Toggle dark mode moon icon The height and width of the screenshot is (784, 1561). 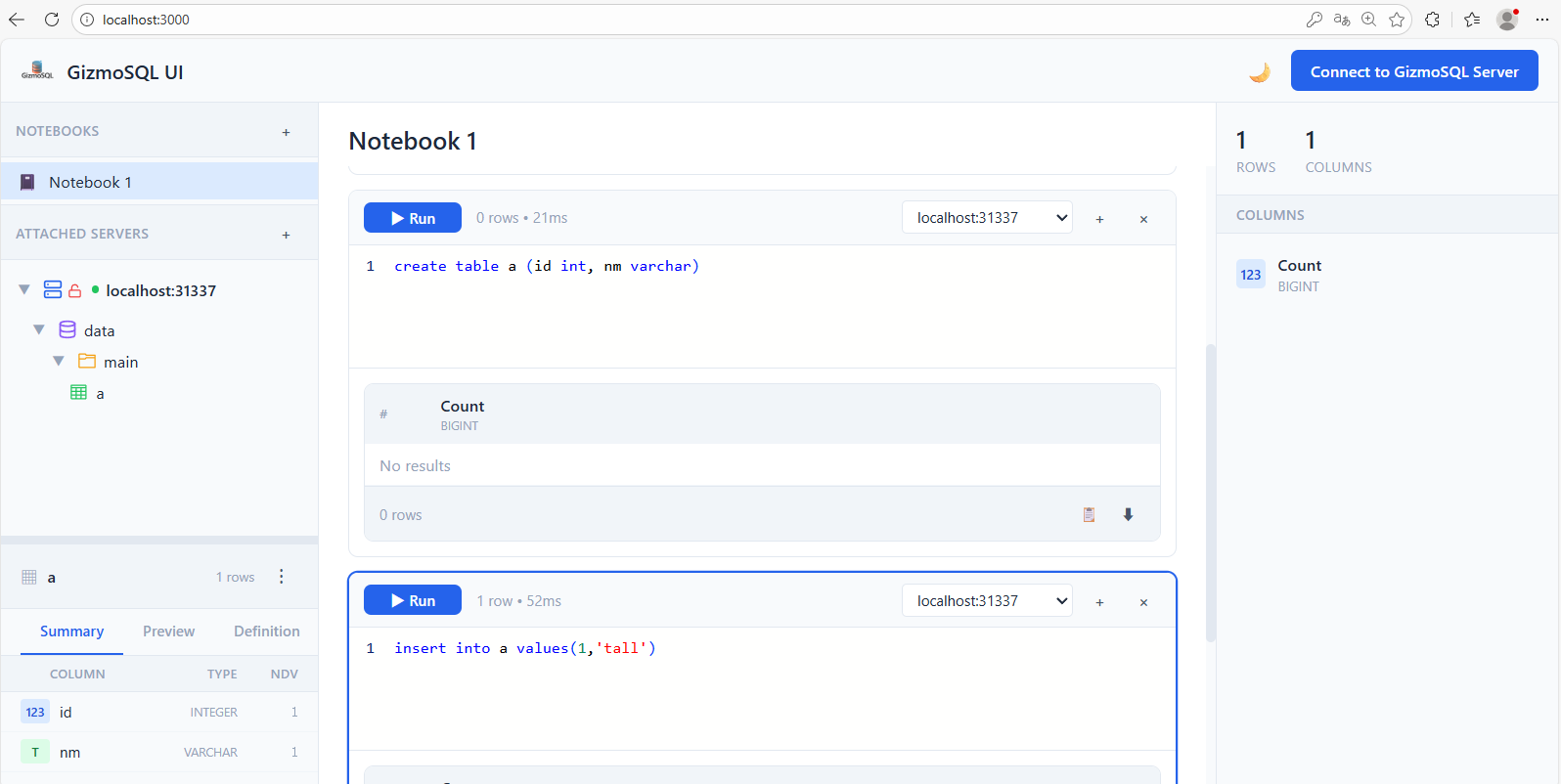[1260, 72]
